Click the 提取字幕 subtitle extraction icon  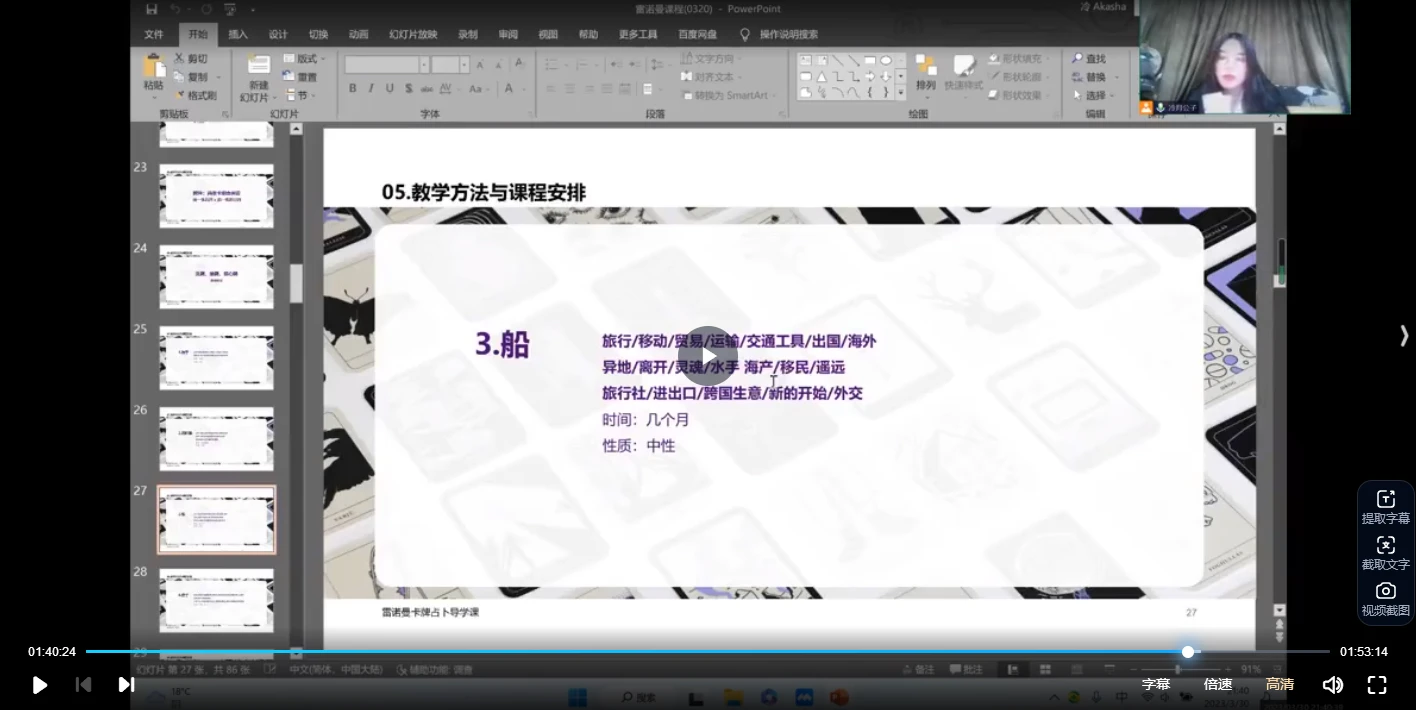tap(1385, 498)
